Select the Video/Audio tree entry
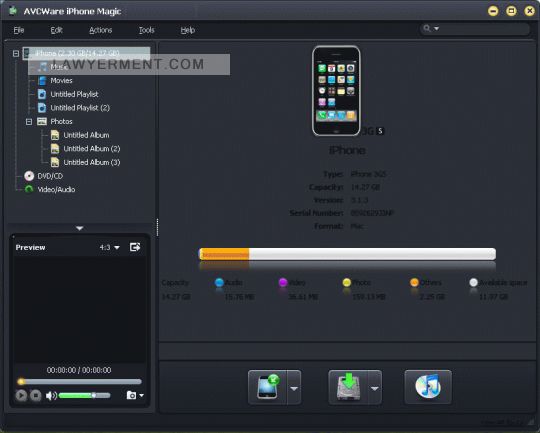Screen dimensions: 540x433 tap(56, 189)
